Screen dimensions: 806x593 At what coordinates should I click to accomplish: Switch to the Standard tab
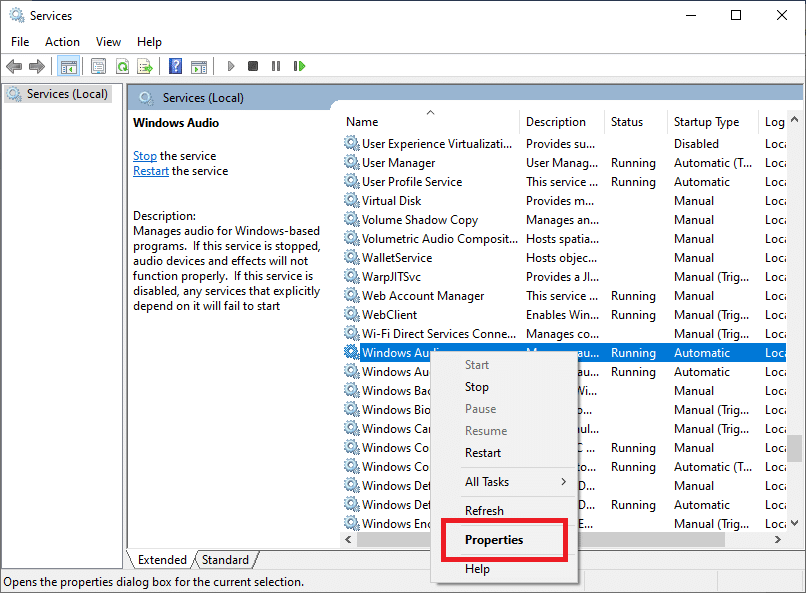[x=225, y=559]
